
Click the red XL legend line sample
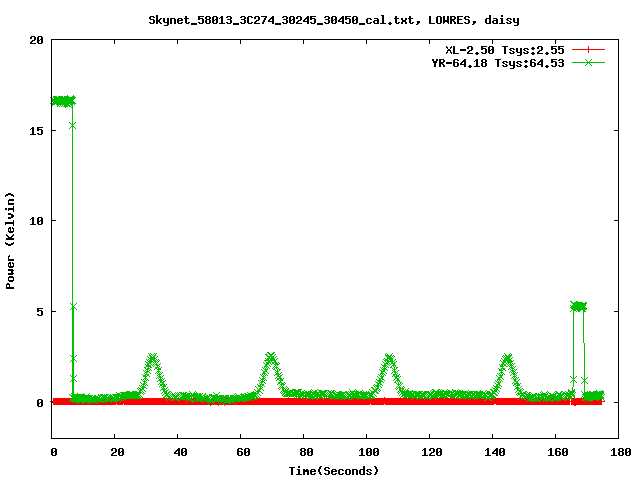588,50
